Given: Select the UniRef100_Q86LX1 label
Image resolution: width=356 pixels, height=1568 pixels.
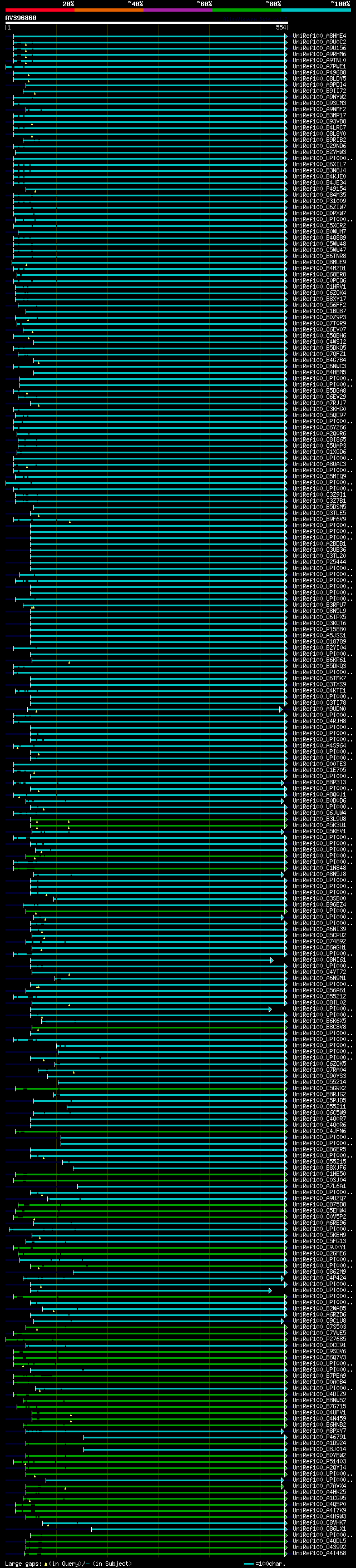Looking at the screenshot, I should [x=319, y=1529].
